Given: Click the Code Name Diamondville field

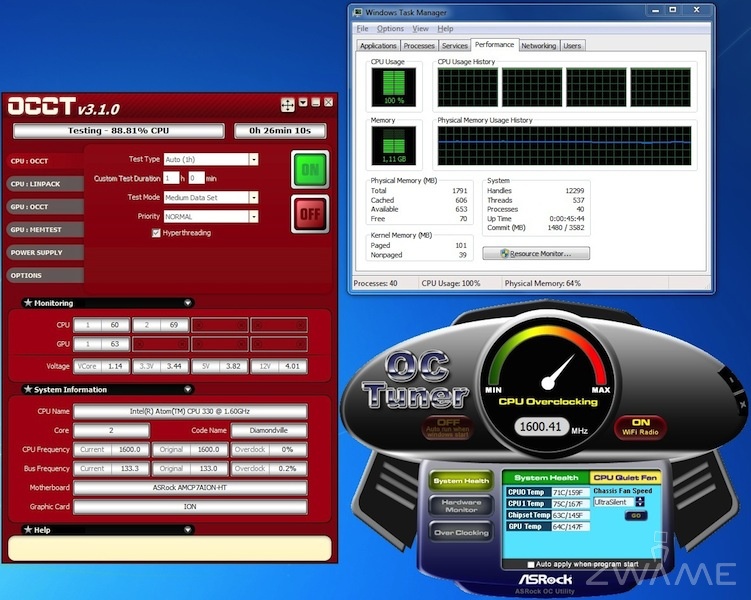Looking at the screenshot, I should [269, 430].
